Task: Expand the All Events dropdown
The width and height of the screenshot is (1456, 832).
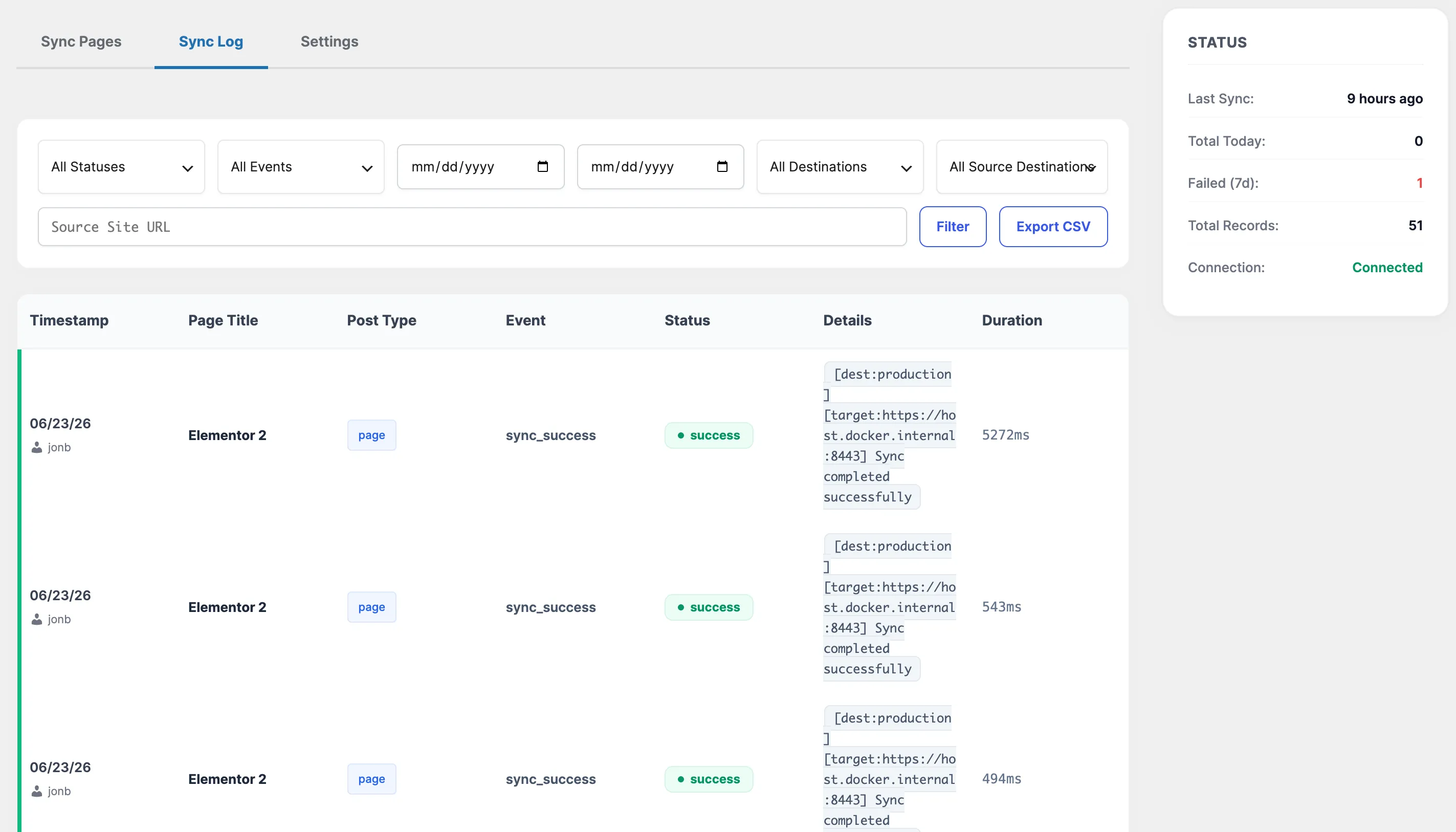Action: (301, 167)
